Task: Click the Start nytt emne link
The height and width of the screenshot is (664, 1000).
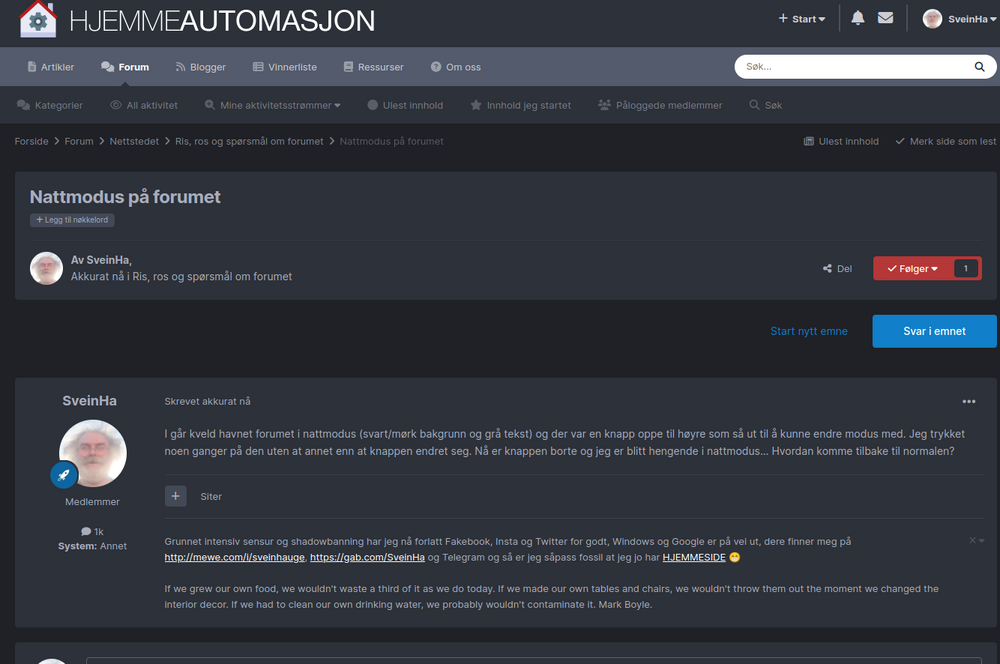Action: tap(808, 331)
